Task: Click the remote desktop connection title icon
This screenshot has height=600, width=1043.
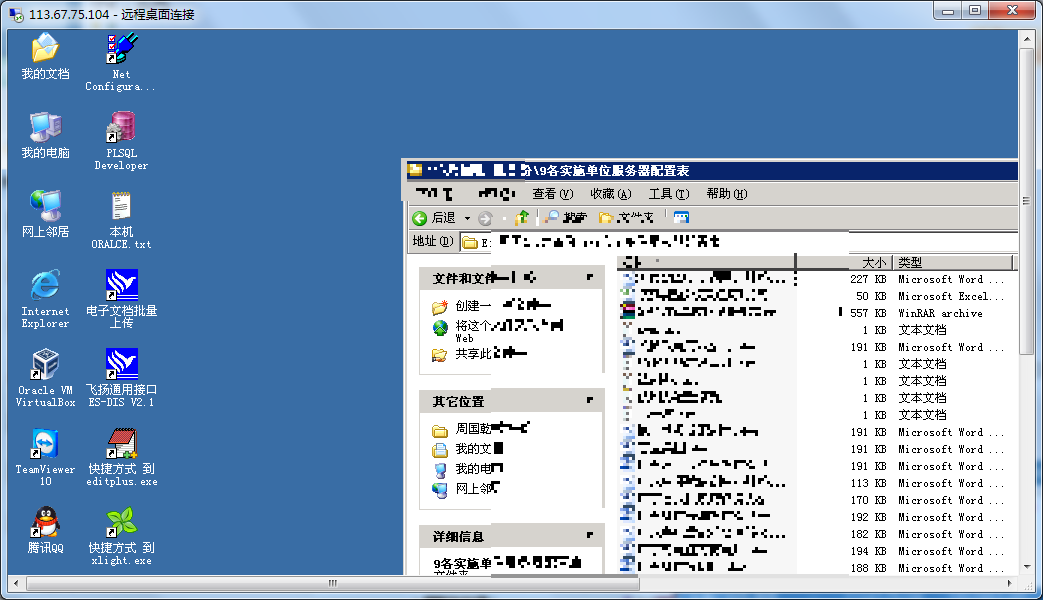Action: [16, 14]
